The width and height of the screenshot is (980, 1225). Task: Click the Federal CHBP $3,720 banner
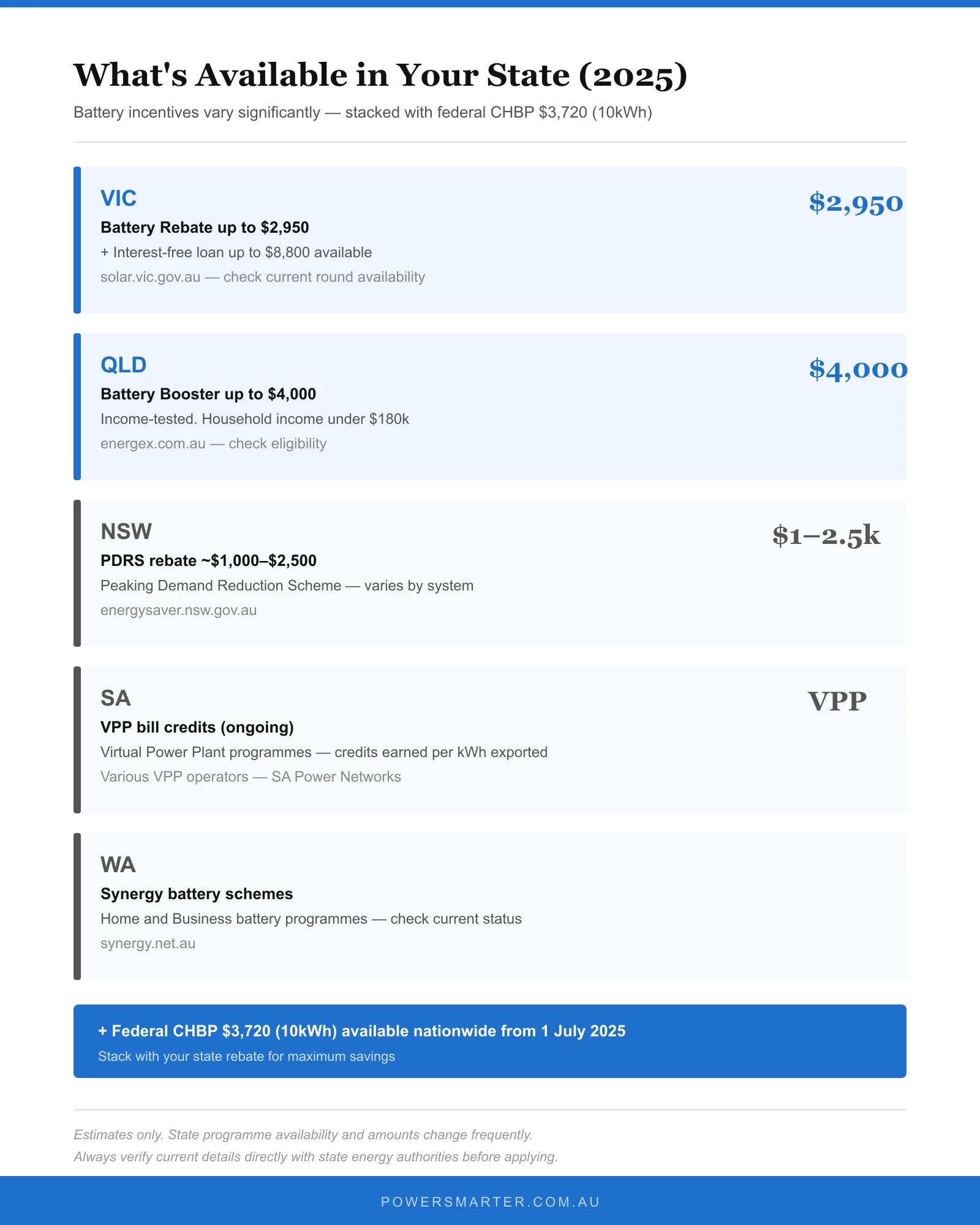pos(490,1041)
